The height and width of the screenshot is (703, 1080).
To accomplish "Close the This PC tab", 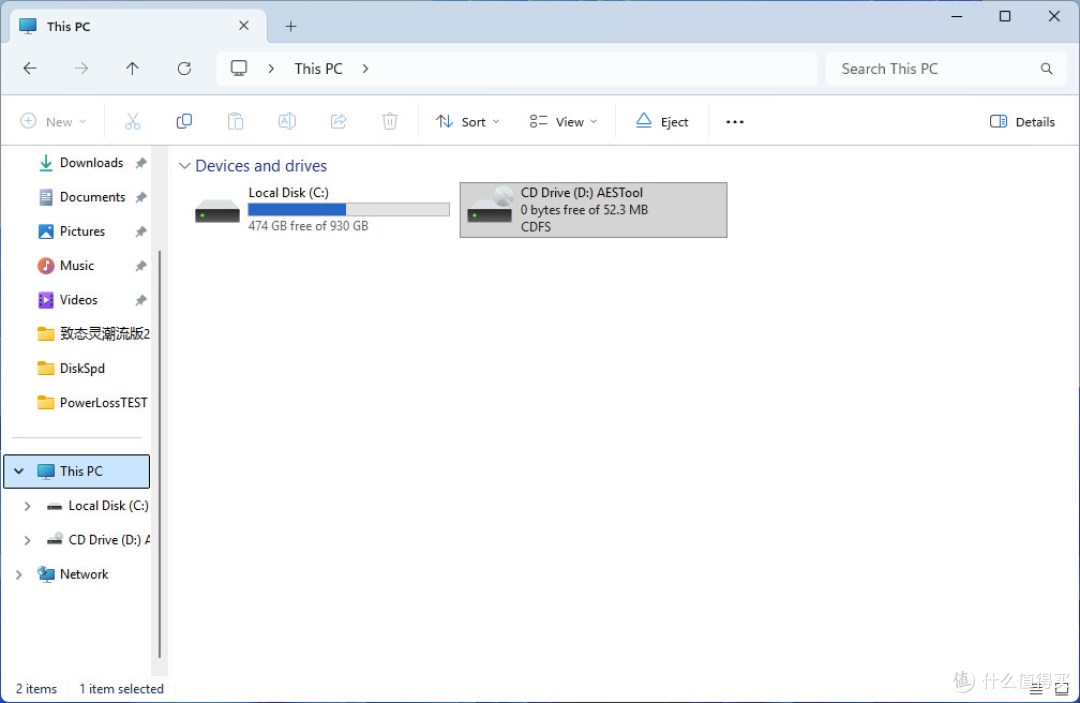I will [x=244, y=25].
